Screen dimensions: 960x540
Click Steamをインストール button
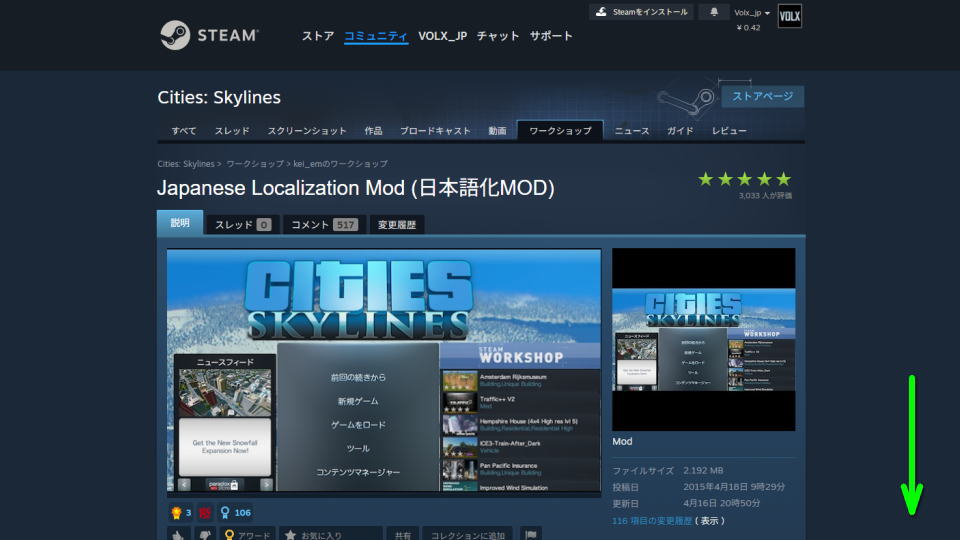641,12
